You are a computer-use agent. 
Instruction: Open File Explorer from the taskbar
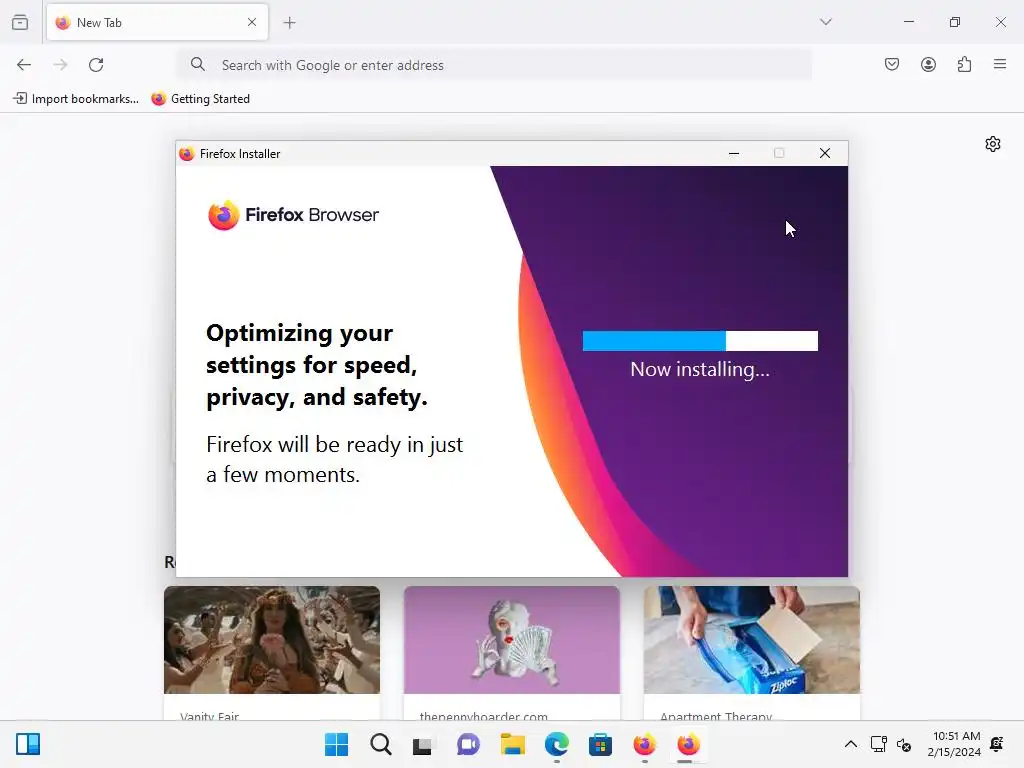tap(513, 744)
